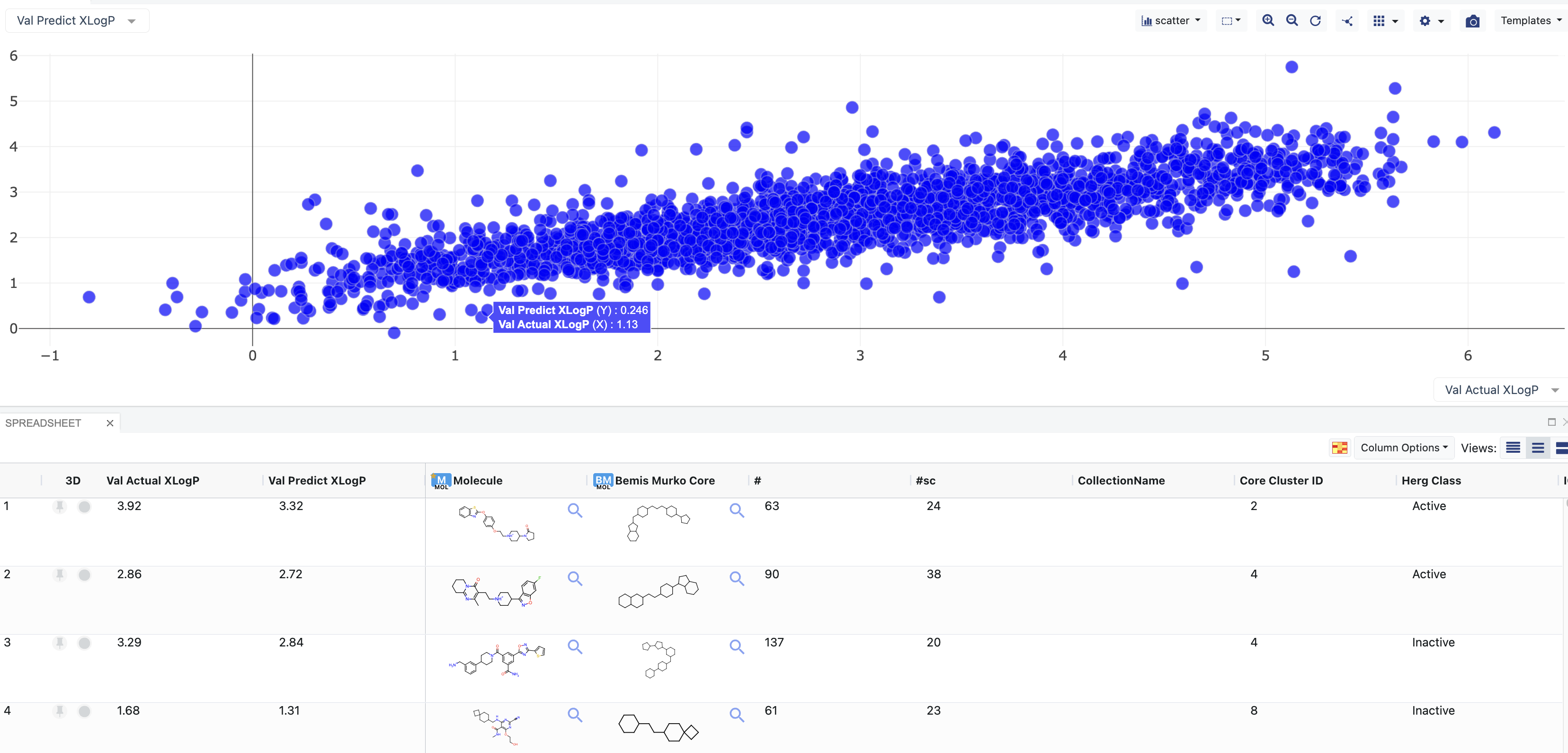Click the heatmap coloring icon

(x=1339, y=448)
